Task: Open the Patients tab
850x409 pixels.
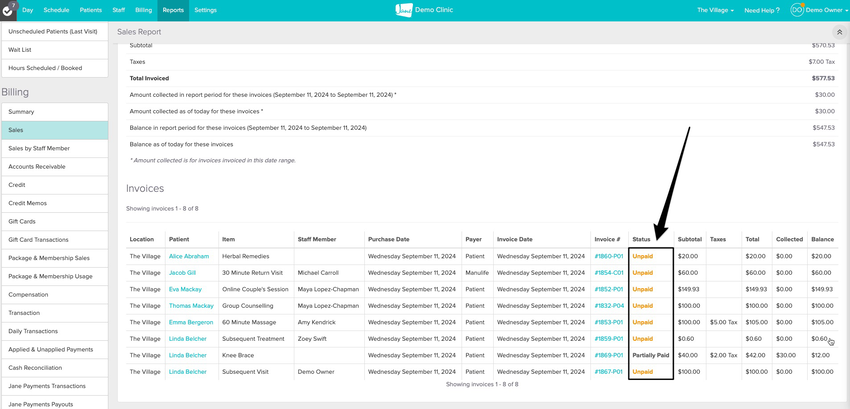Action: pos(91,10)
